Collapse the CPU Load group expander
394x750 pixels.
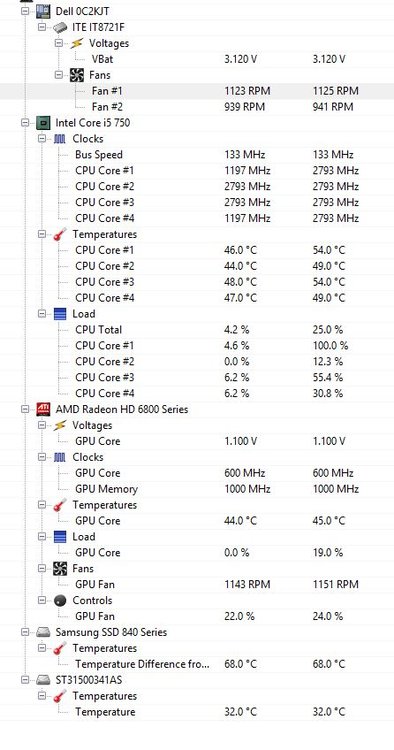point(42,314)
